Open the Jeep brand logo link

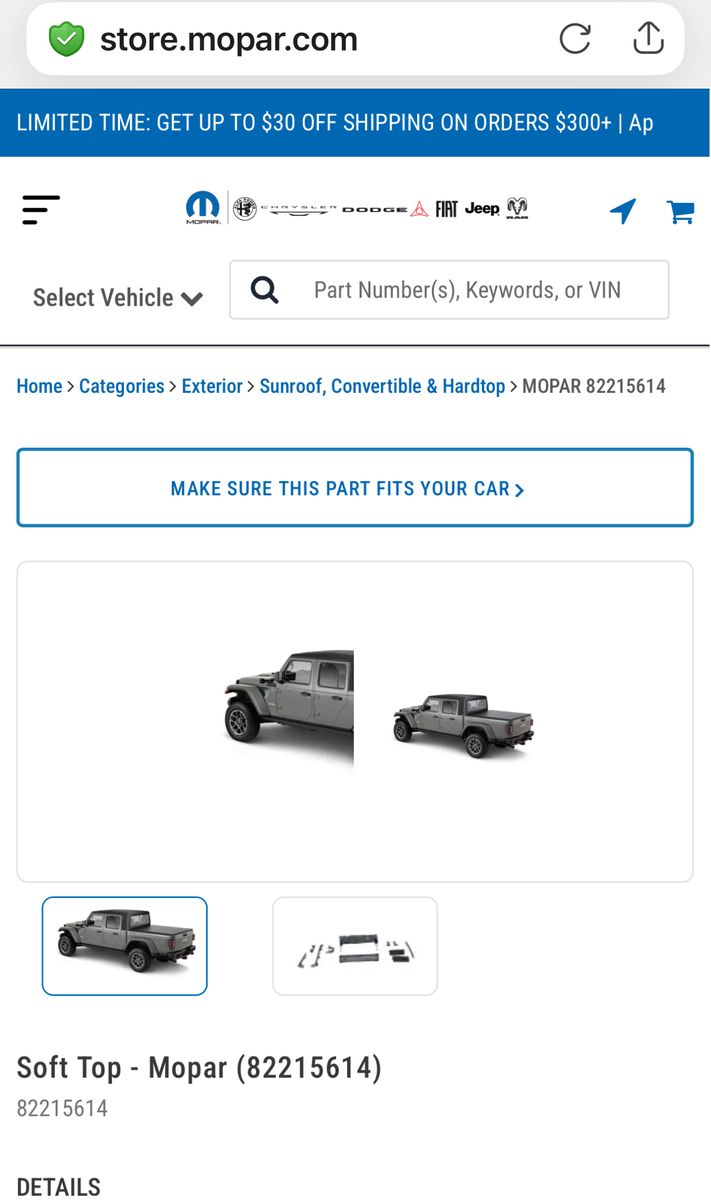482,208
